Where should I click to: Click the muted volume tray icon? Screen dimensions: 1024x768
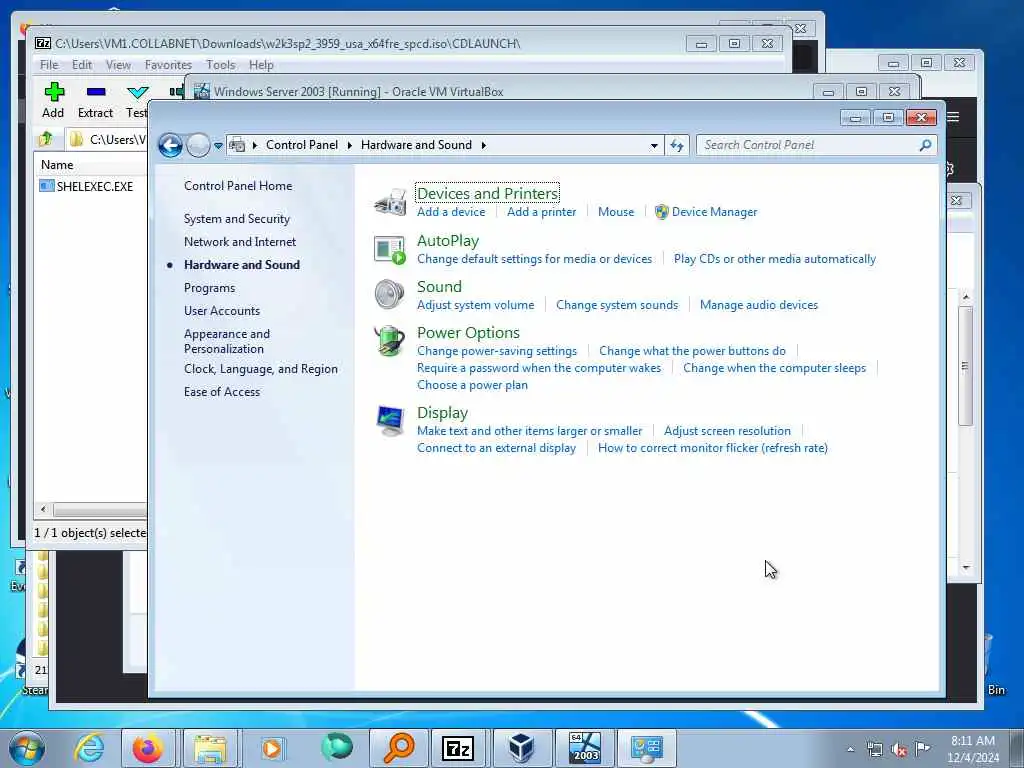point(899,749)
